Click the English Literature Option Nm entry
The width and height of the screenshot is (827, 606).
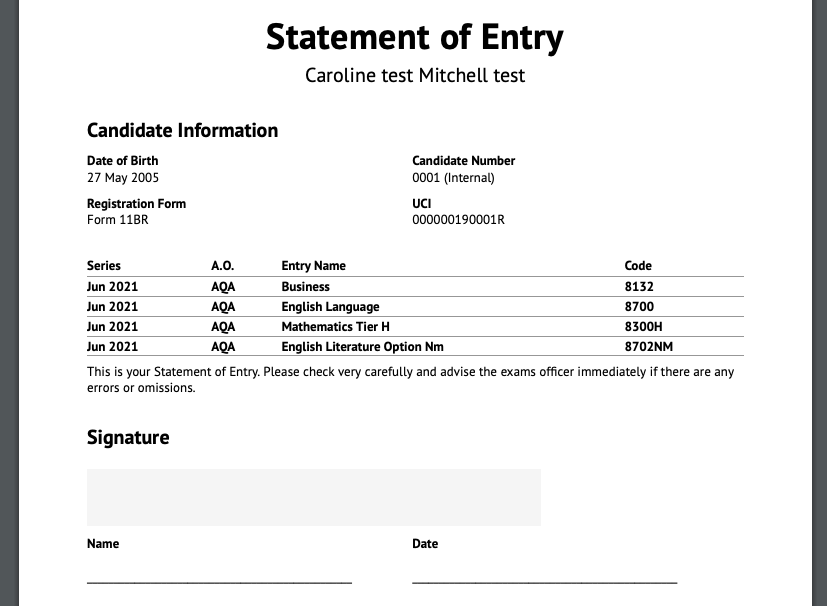pyautogui.click(x=362, y=347)
